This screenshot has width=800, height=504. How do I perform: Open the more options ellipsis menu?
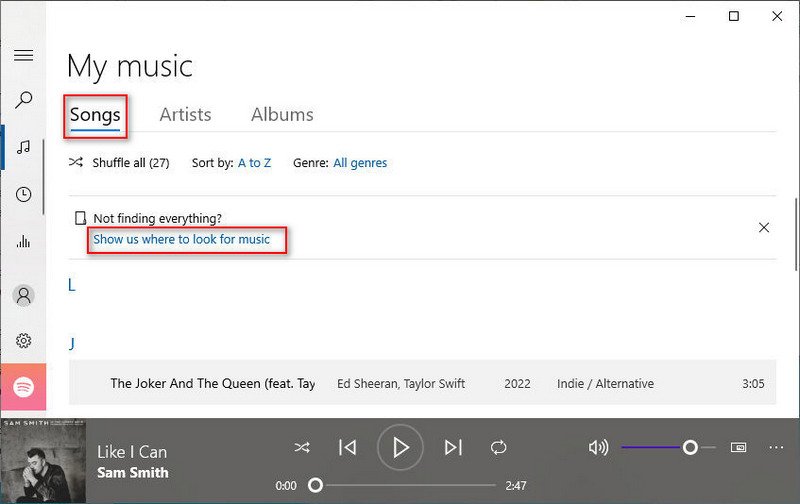point(776,447)
